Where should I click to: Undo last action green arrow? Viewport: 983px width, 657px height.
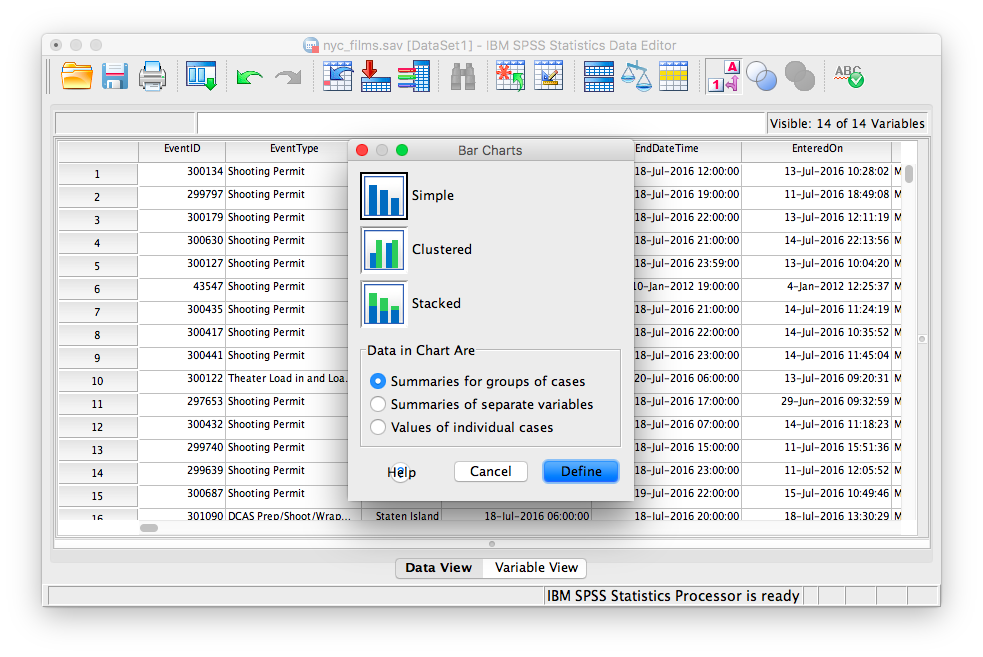click(250, 77)
